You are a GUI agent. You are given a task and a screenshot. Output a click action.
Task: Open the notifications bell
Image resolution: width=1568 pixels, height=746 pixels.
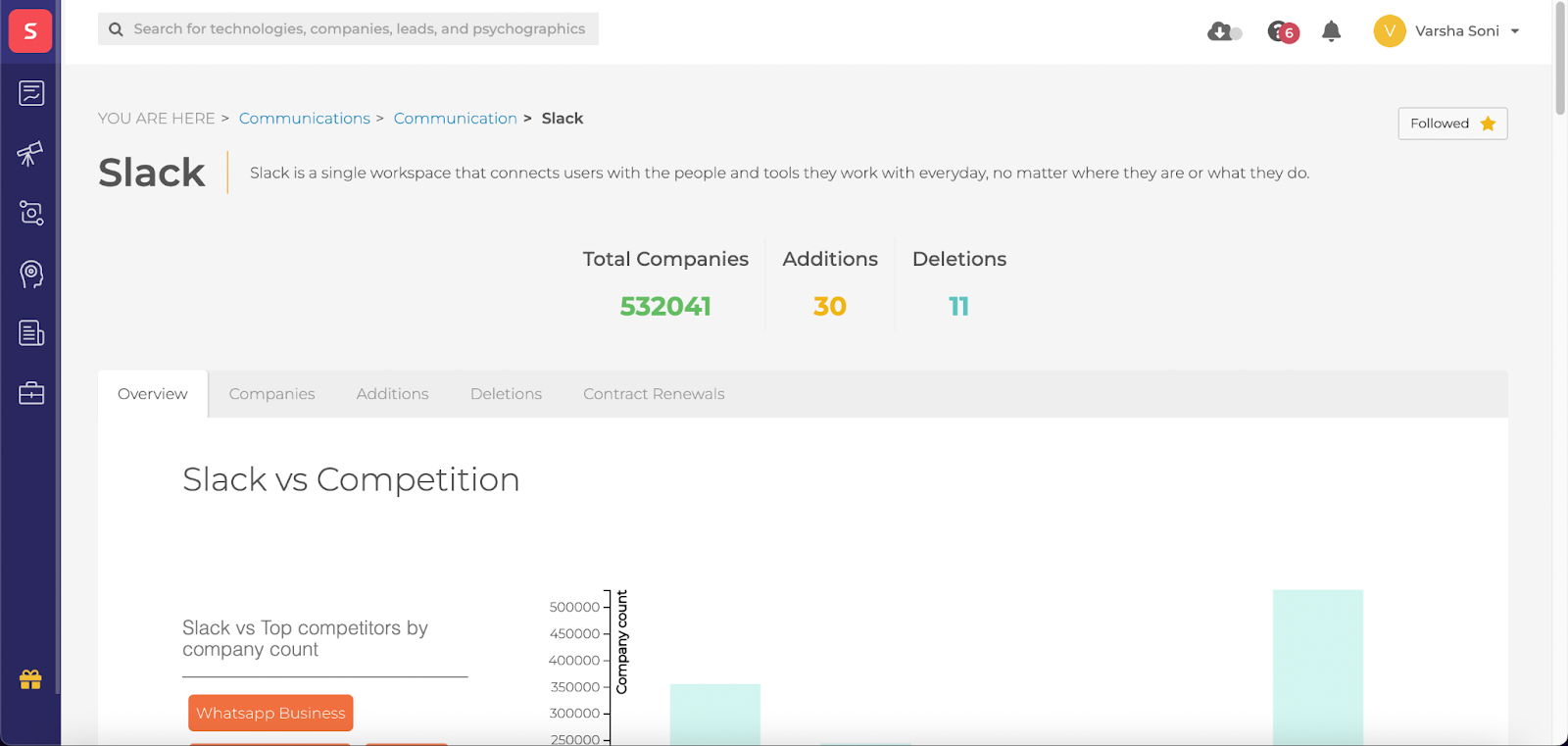tap(1331, 31)
